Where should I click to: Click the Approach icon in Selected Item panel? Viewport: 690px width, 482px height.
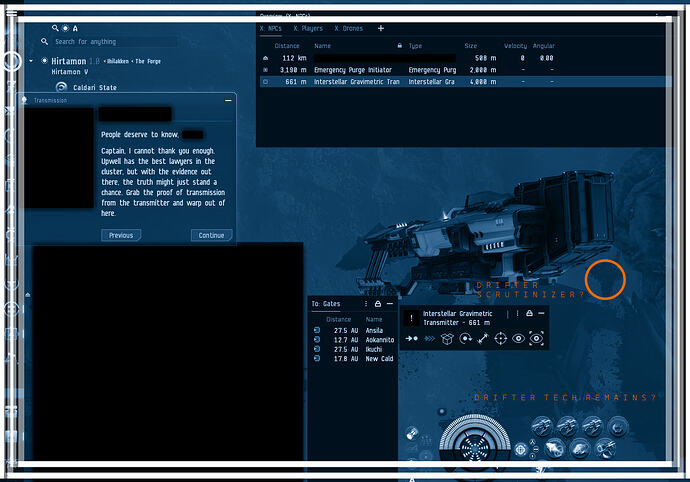pyautogui.click(x=411, y=339)
